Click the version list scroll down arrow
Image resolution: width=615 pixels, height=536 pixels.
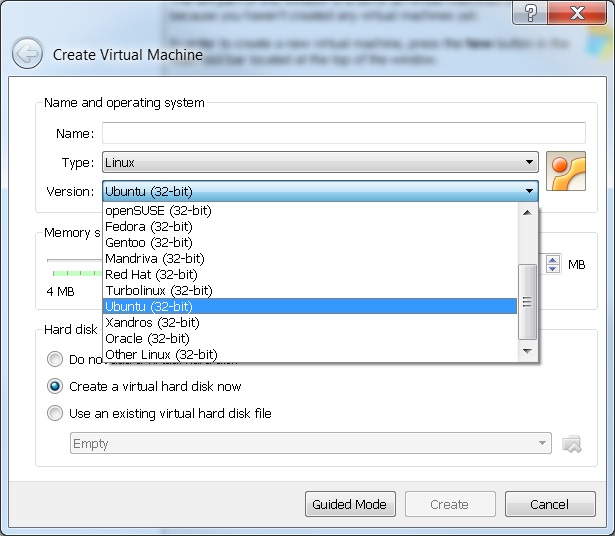[x=528, y=351]
